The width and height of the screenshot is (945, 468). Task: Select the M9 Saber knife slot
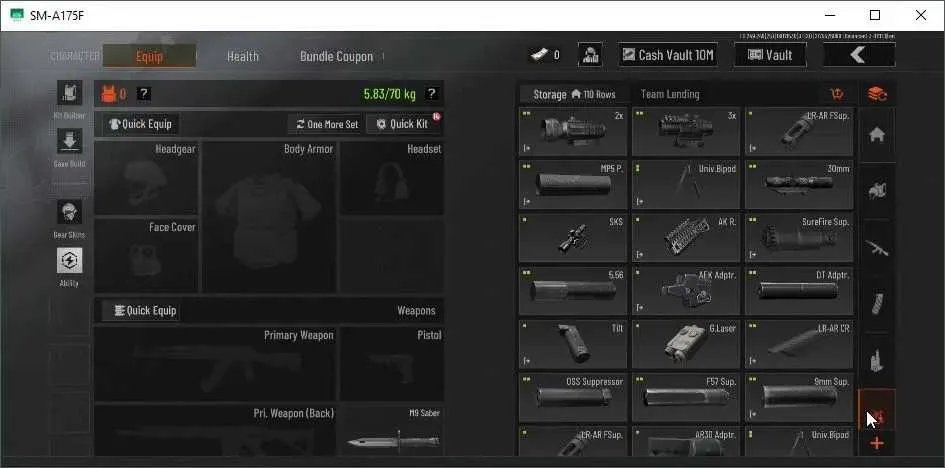[392, 431]
